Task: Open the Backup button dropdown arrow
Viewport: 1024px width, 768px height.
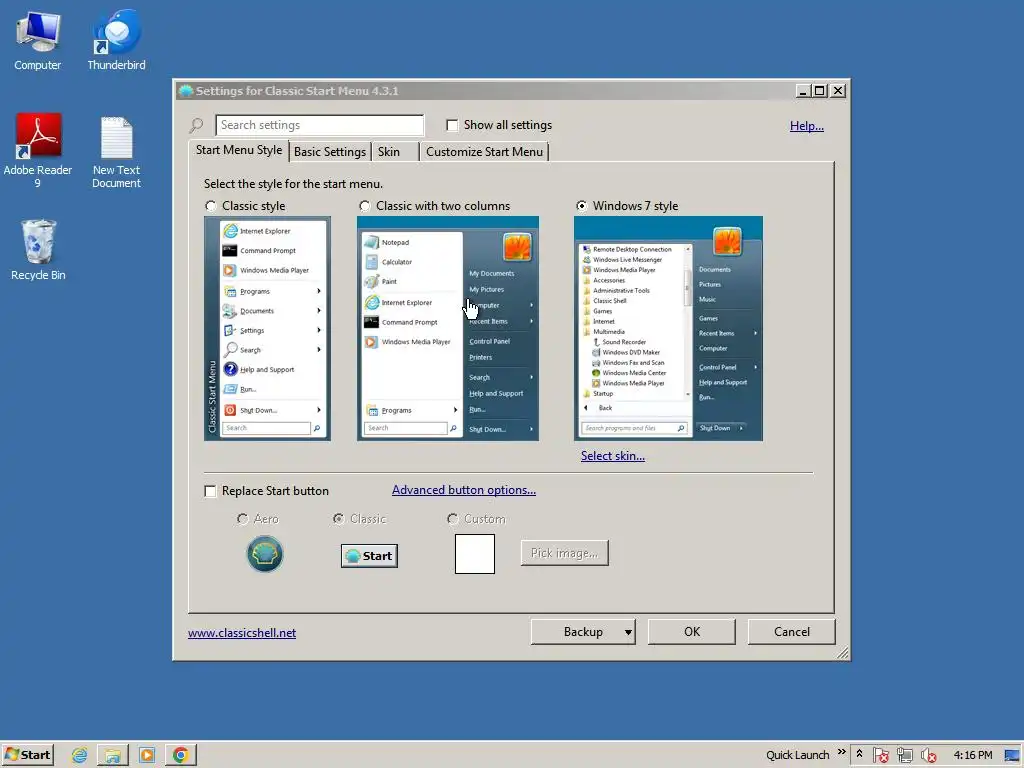Action: point(628,632)
